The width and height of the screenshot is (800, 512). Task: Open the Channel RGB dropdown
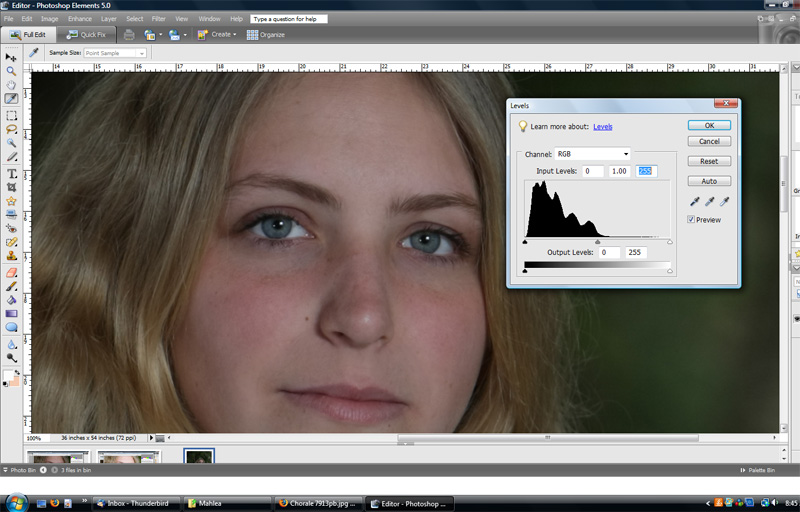point(592,154)
